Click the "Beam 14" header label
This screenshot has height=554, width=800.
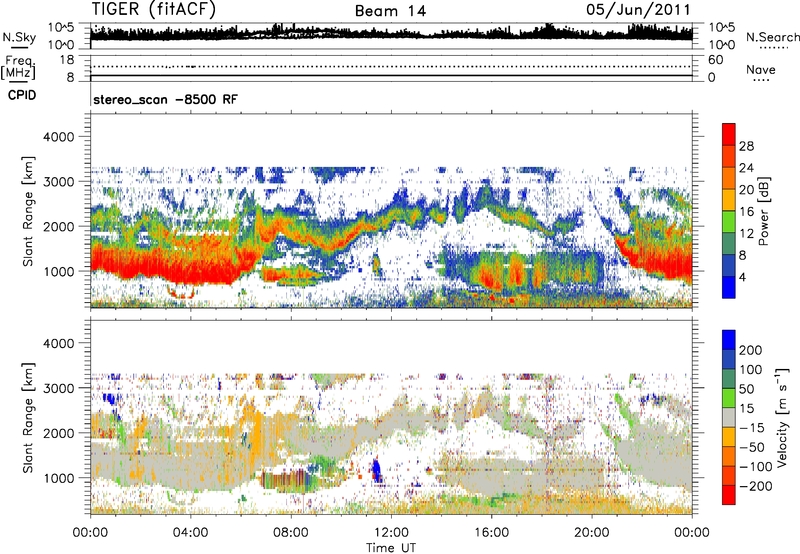[x=390, y=11]
